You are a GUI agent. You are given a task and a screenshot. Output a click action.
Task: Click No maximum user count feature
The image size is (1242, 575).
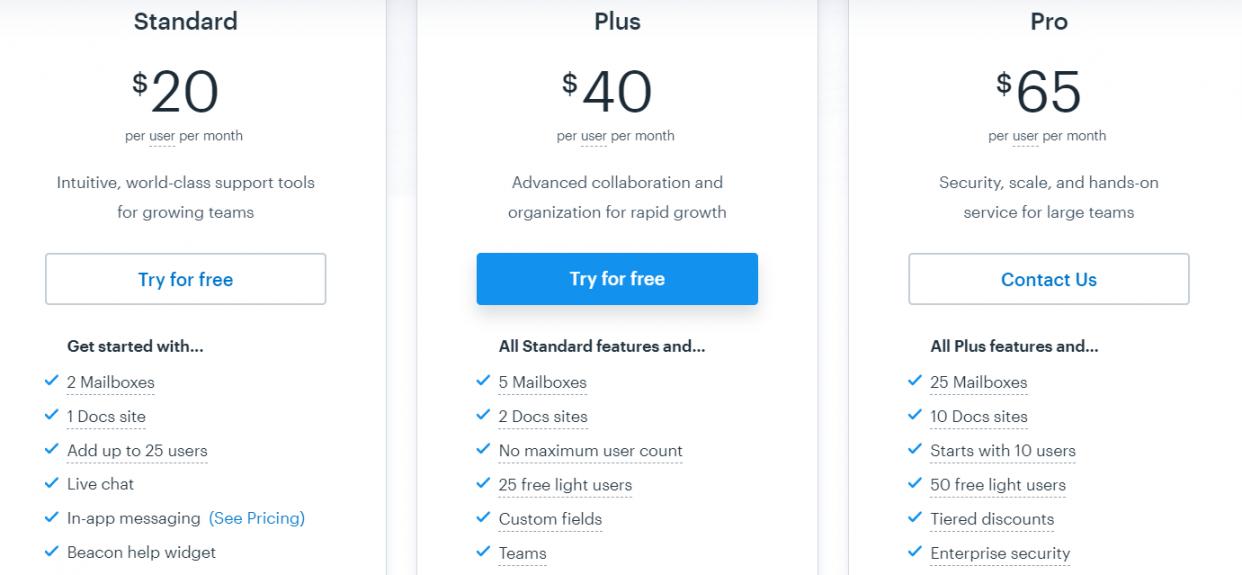tap(590, 451)
